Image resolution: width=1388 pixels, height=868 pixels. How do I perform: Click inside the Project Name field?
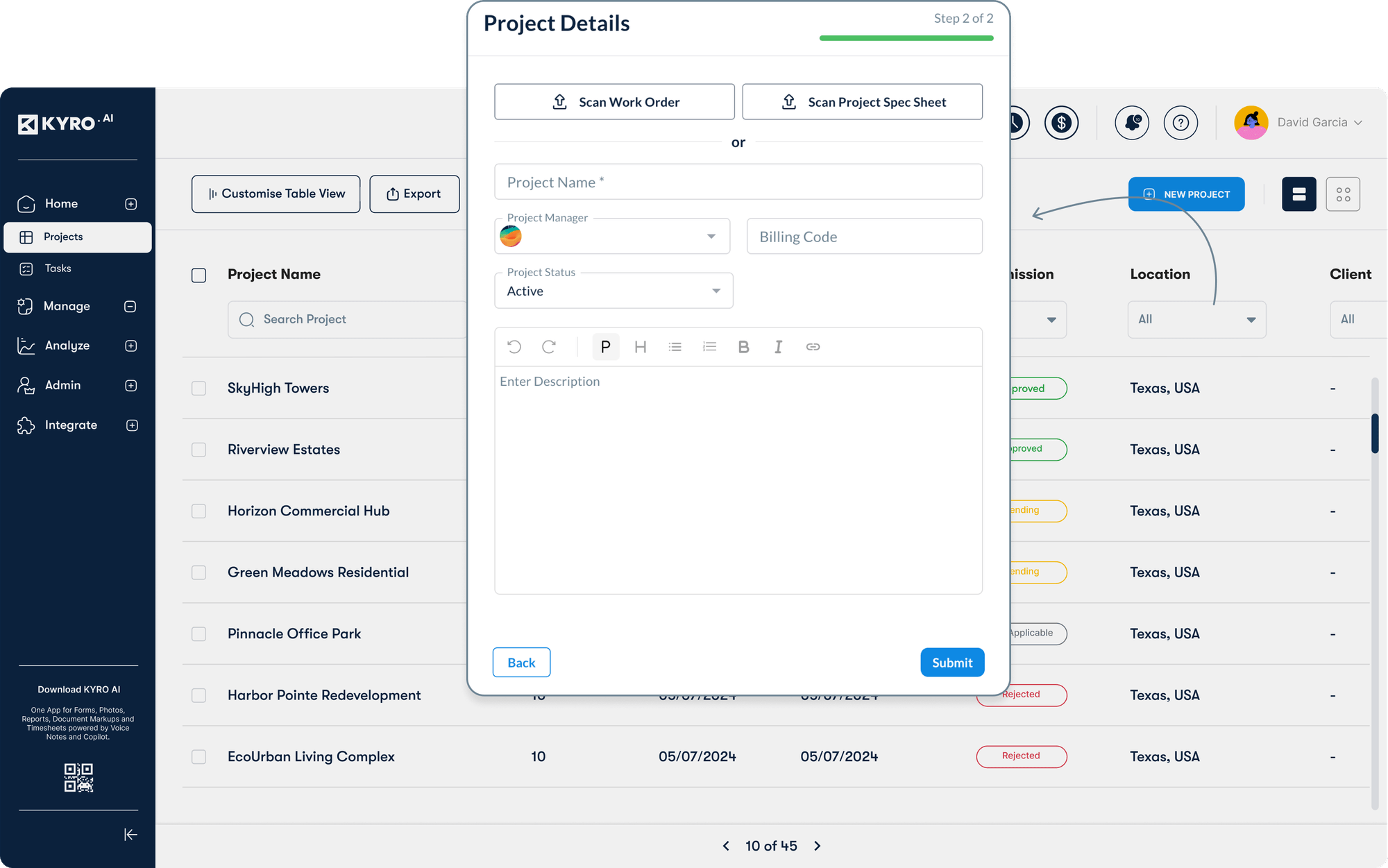(738, 182)
